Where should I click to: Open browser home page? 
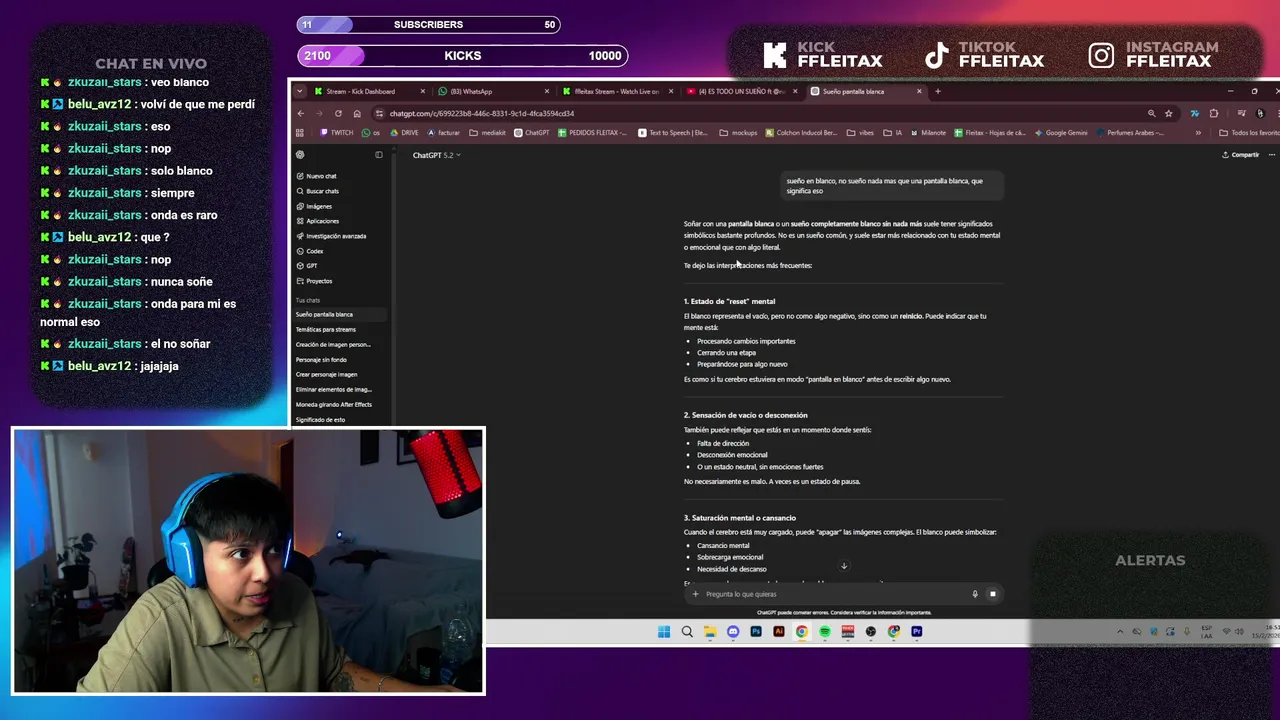tap(357, 113)
